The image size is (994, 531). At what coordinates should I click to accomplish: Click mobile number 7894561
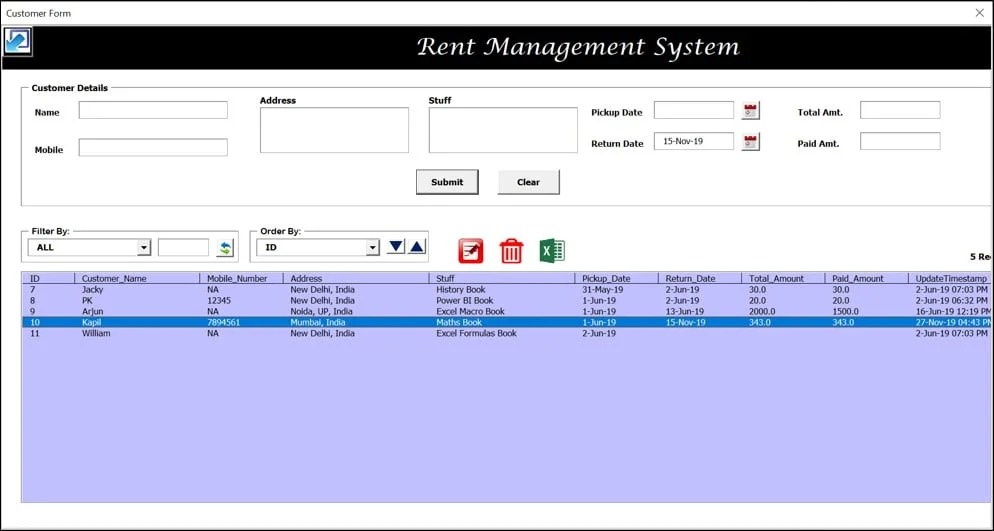(224, 322)
